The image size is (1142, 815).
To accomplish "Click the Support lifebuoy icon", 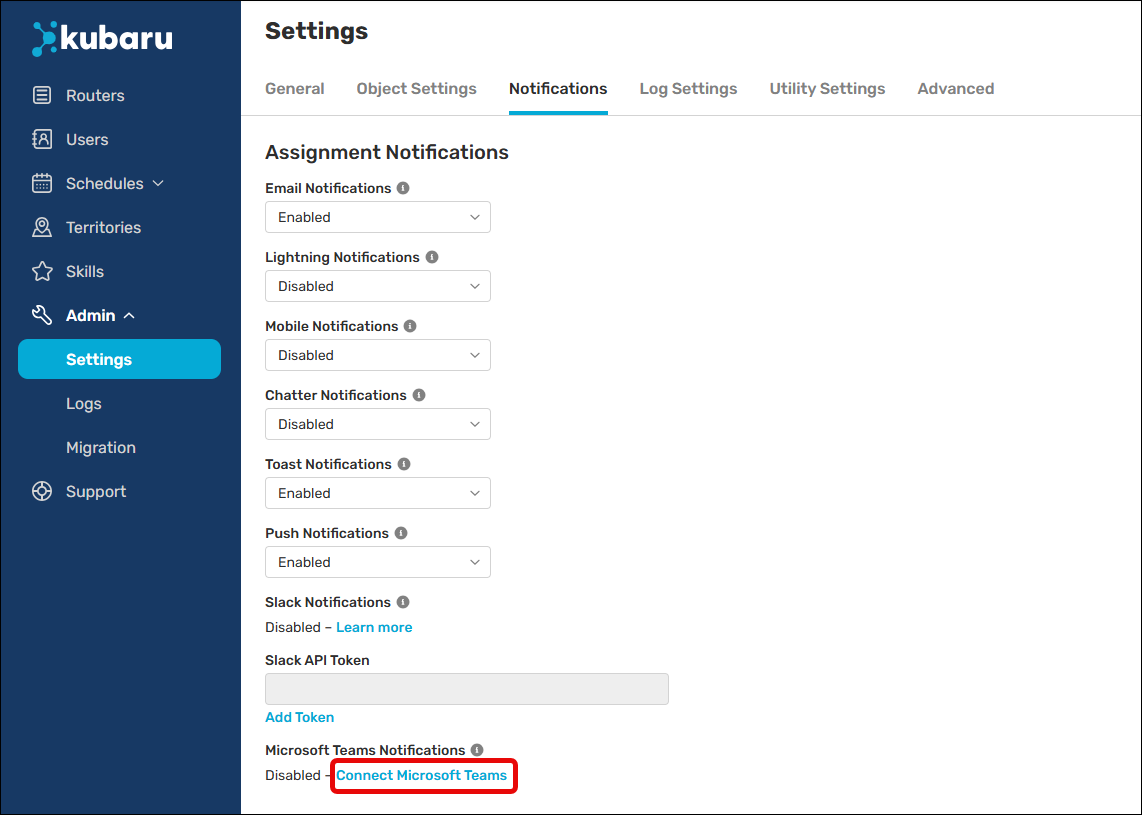I will pyautogui.click(x=42, y=492).
